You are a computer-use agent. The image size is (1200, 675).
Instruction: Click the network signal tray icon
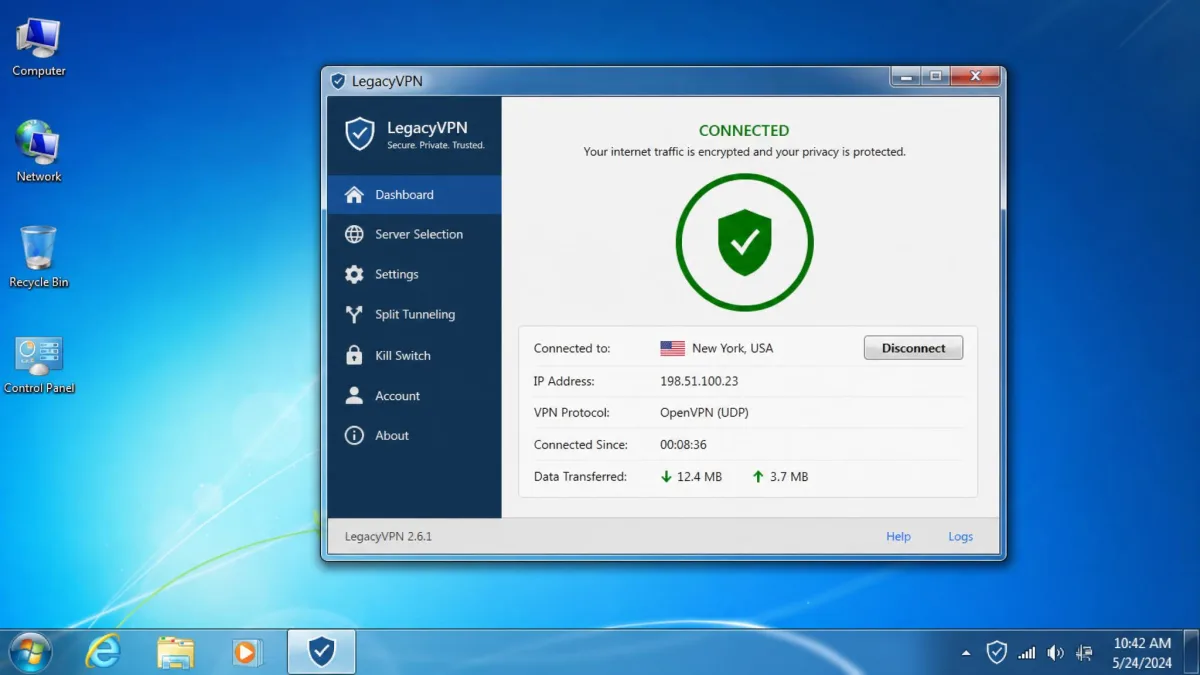(x=1027, y=653)
